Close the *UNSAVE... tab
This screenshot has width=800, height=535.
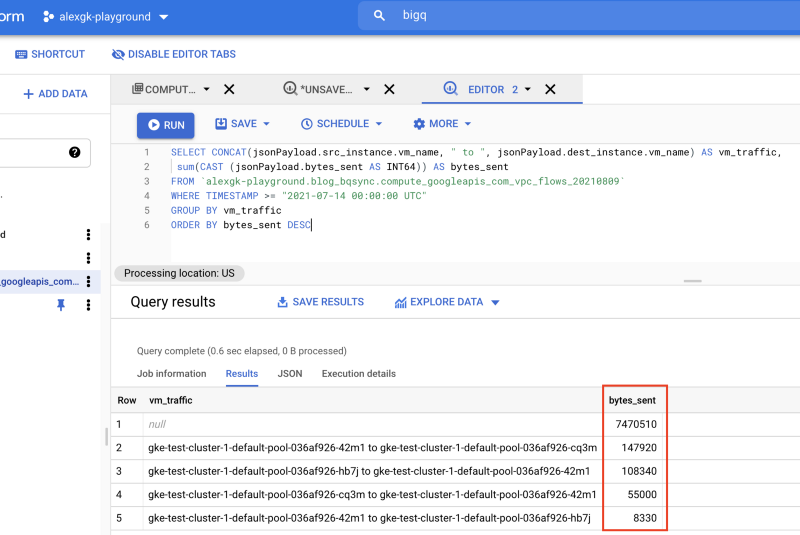pyautogui.click(x=389, y=89)
